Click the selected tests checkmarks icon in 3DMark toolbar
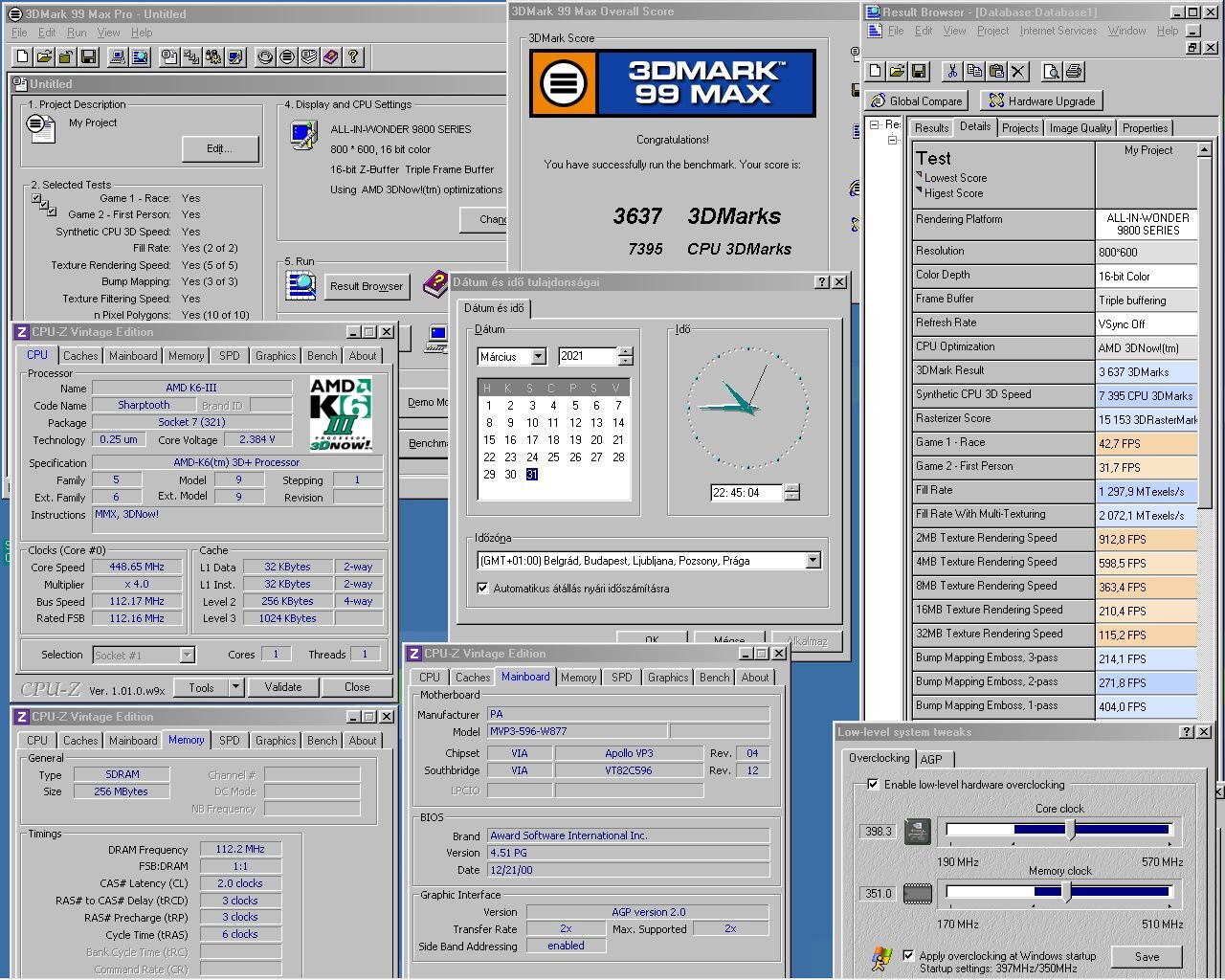Screen dimensions: 1225x980 191,57
